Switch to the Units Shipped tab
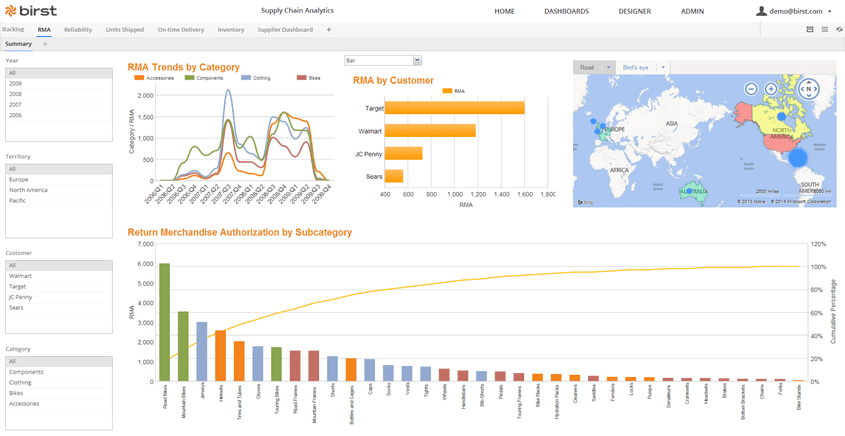Screen dimensions: 845x436 (125, 30)
